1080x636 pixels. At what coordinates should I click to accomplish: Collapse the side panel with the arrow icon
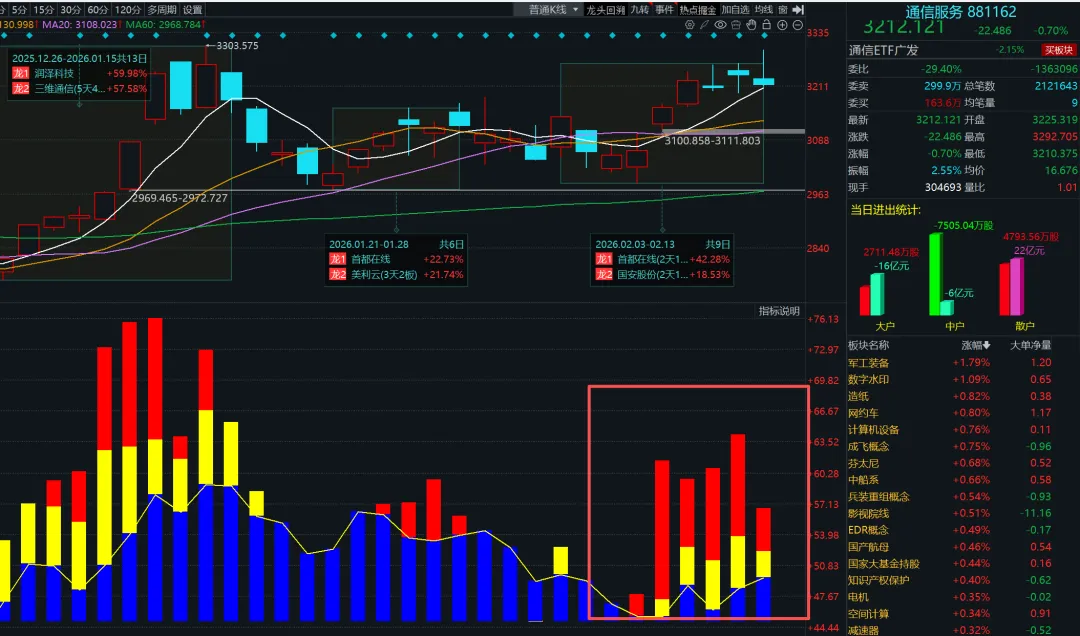(798, 10)
